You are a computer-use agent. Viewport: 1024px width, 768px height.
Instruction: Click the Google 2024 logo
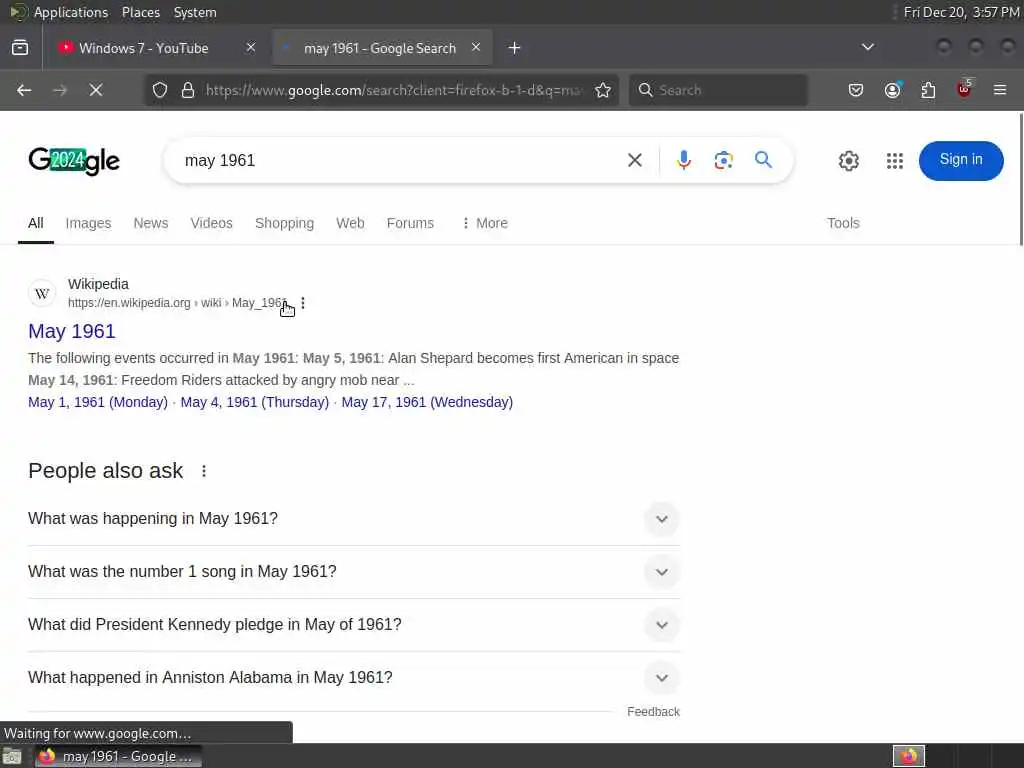point(74,161)
